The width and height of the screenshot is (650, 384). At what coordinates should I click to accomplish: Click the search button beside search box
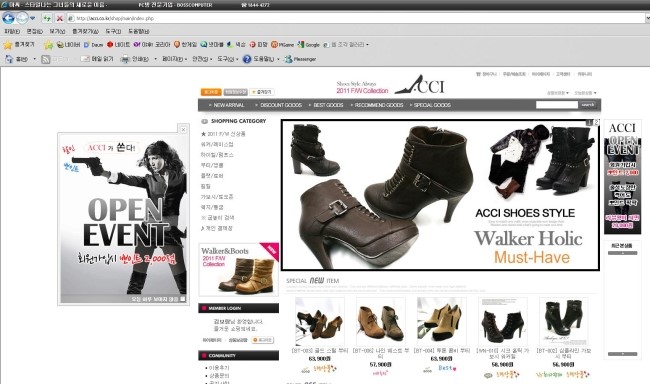(x=587, y=105)
